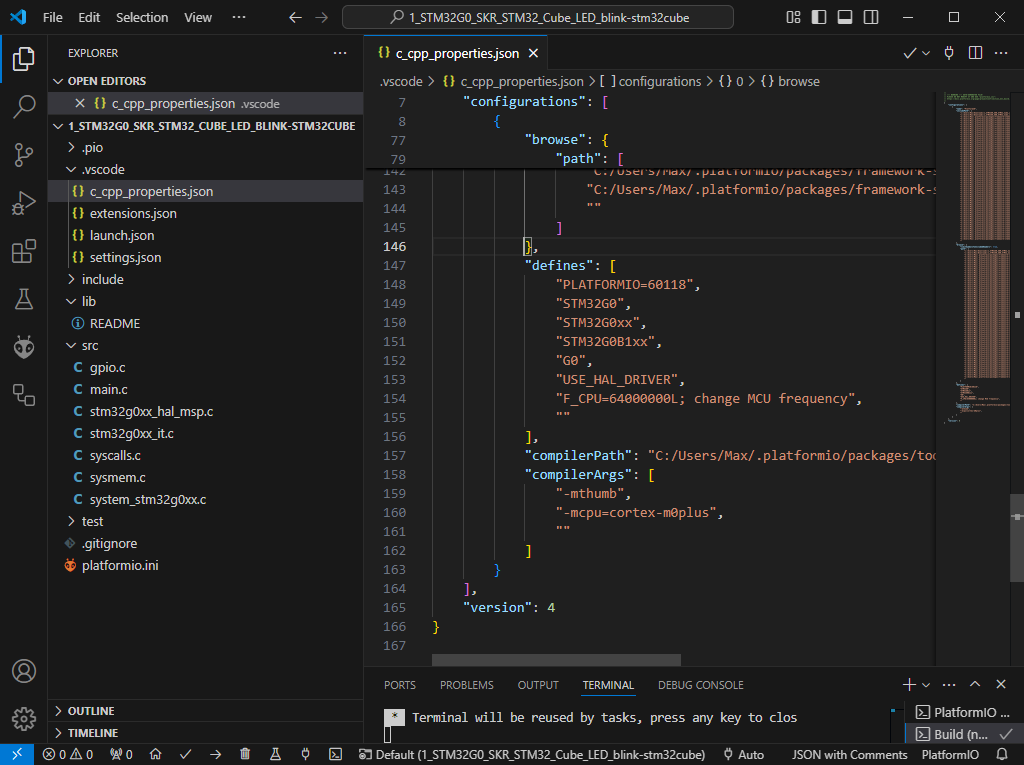Switch to the PORTS panel tab
The image size is (1024, 765).
pos(400,685)
